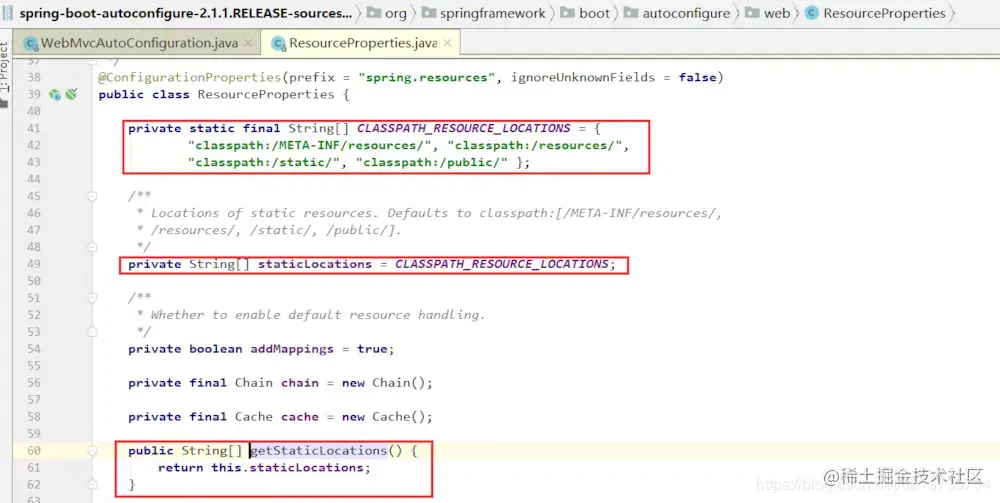Click fold end marker at line 53
The width and height of the screenshot is (1000, 503).
pos(92,332)
